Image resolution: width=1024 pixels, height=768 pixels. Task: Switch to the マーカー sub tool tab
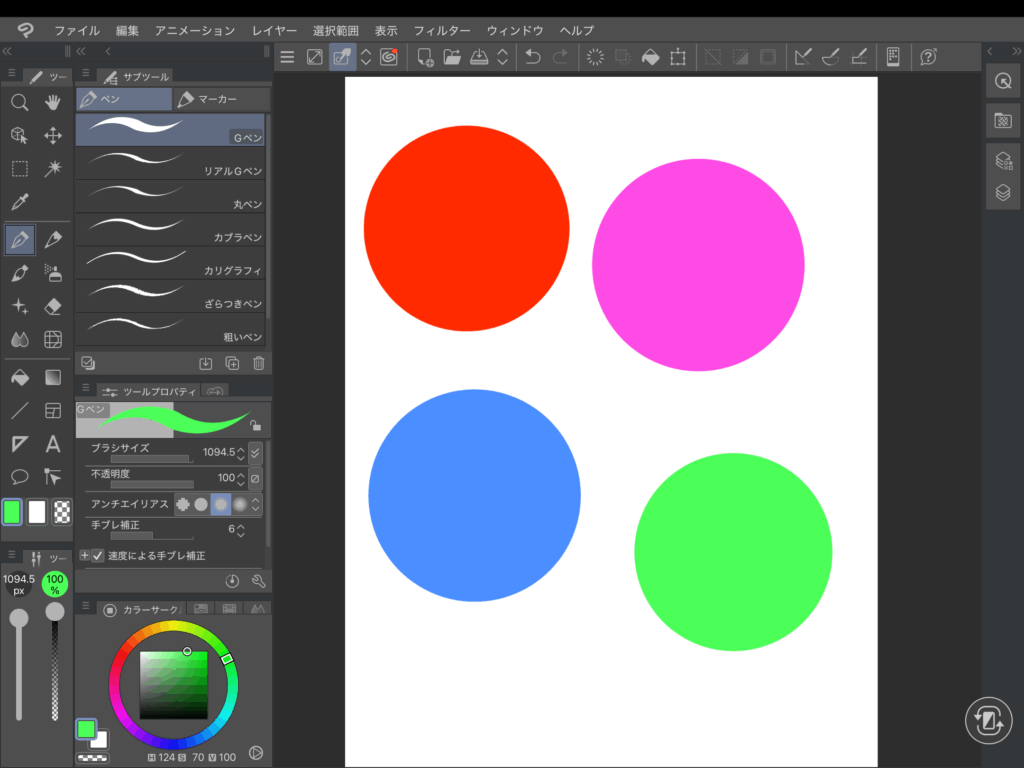pyautogui.click(x=221, y=99)
